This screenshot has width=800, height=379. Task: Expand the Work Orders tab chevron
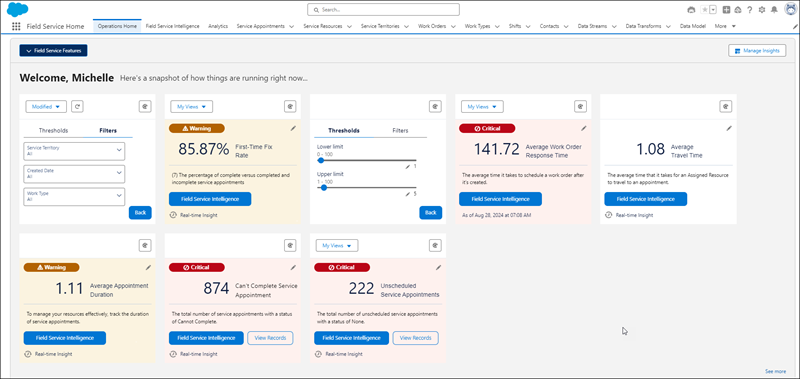(x=453, y=27)
